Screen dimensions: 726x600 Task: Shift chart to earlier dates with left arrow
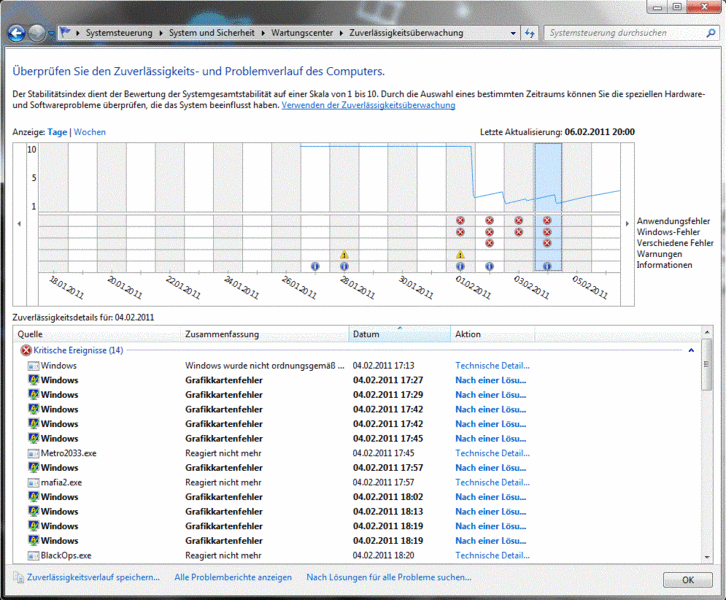click(19, 224)
